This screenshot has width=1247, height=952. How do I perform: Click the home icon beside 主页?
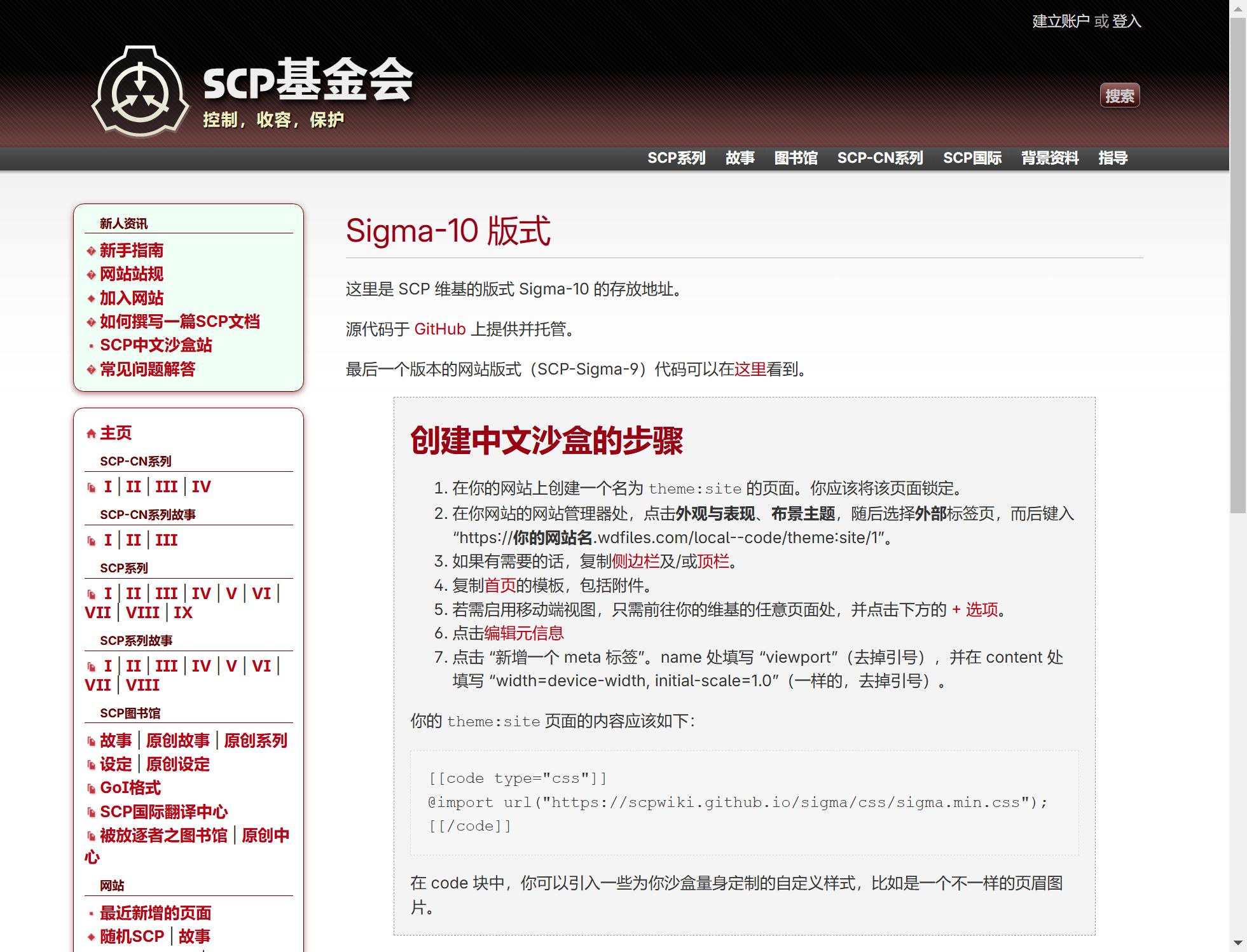point(91,434)
